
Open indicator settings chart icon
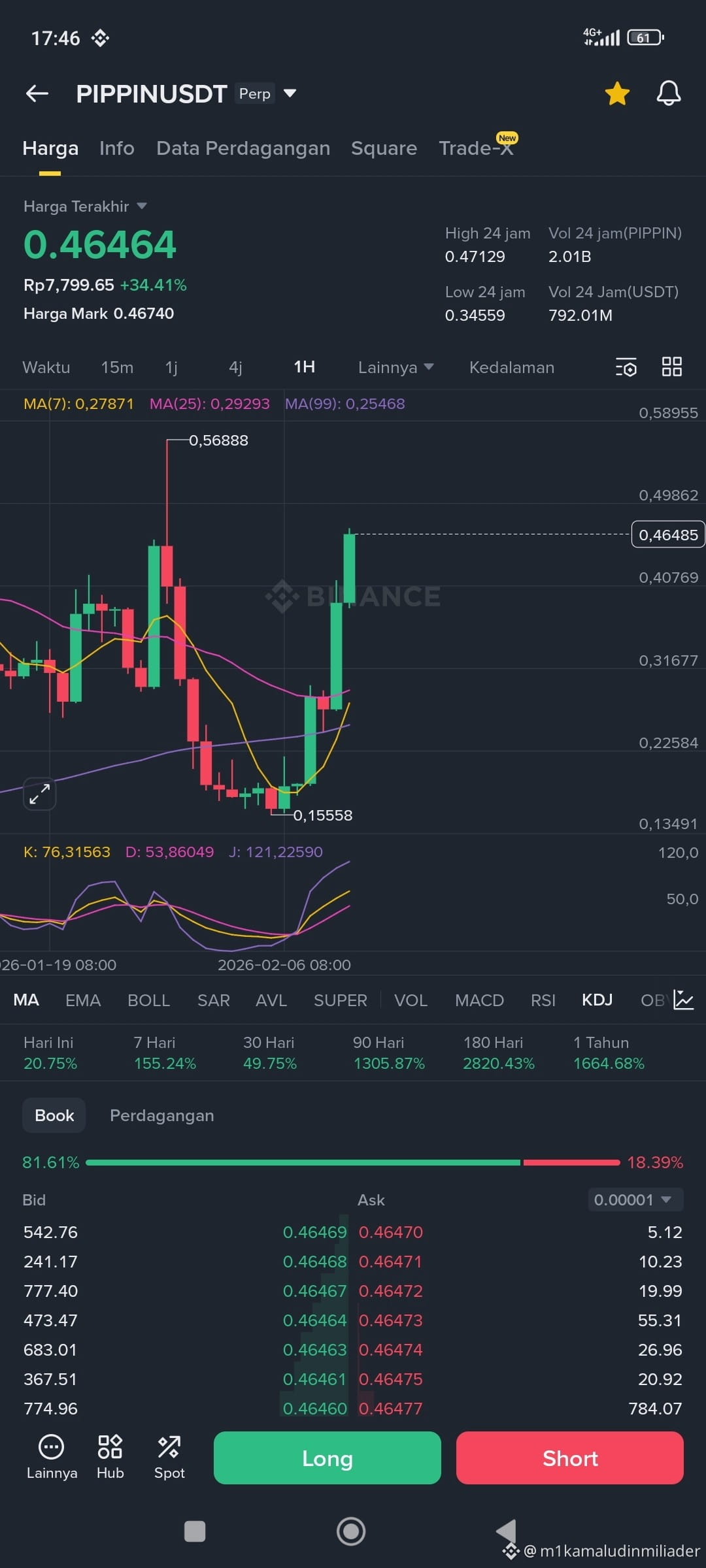coord(684,1000)
